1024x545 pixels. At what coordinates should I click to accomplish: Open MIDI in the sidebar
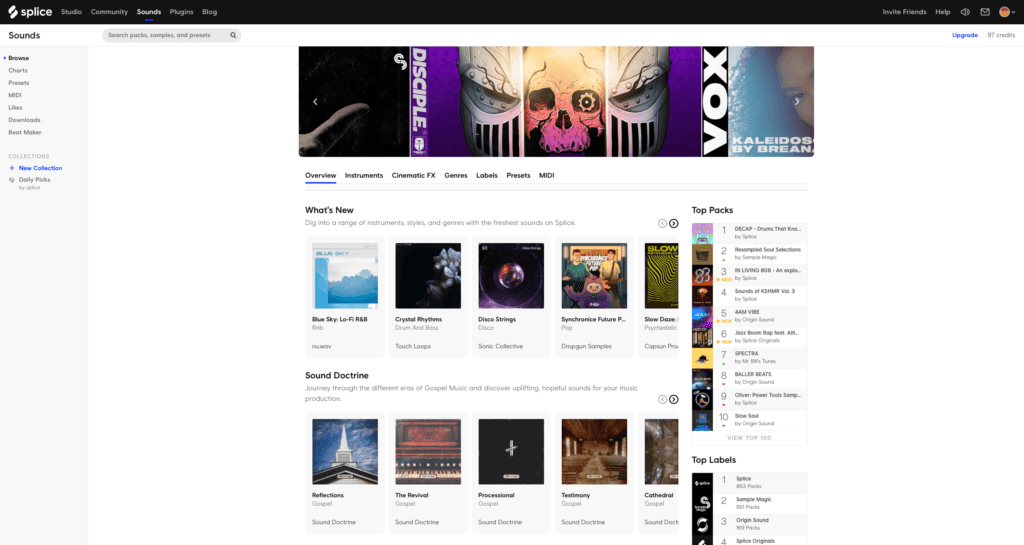15,95
